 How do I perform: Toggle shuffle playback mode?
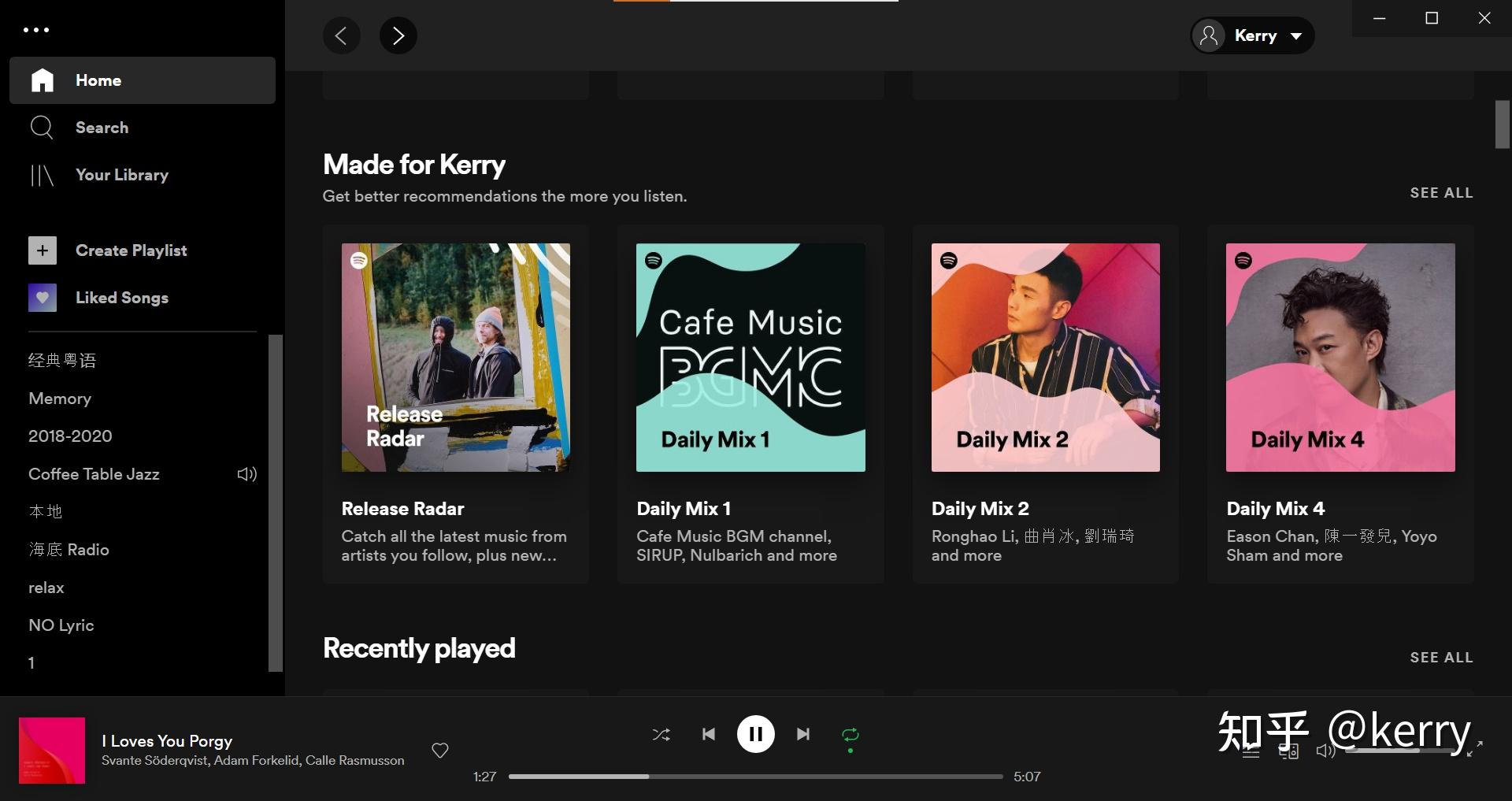pos(661,733)
